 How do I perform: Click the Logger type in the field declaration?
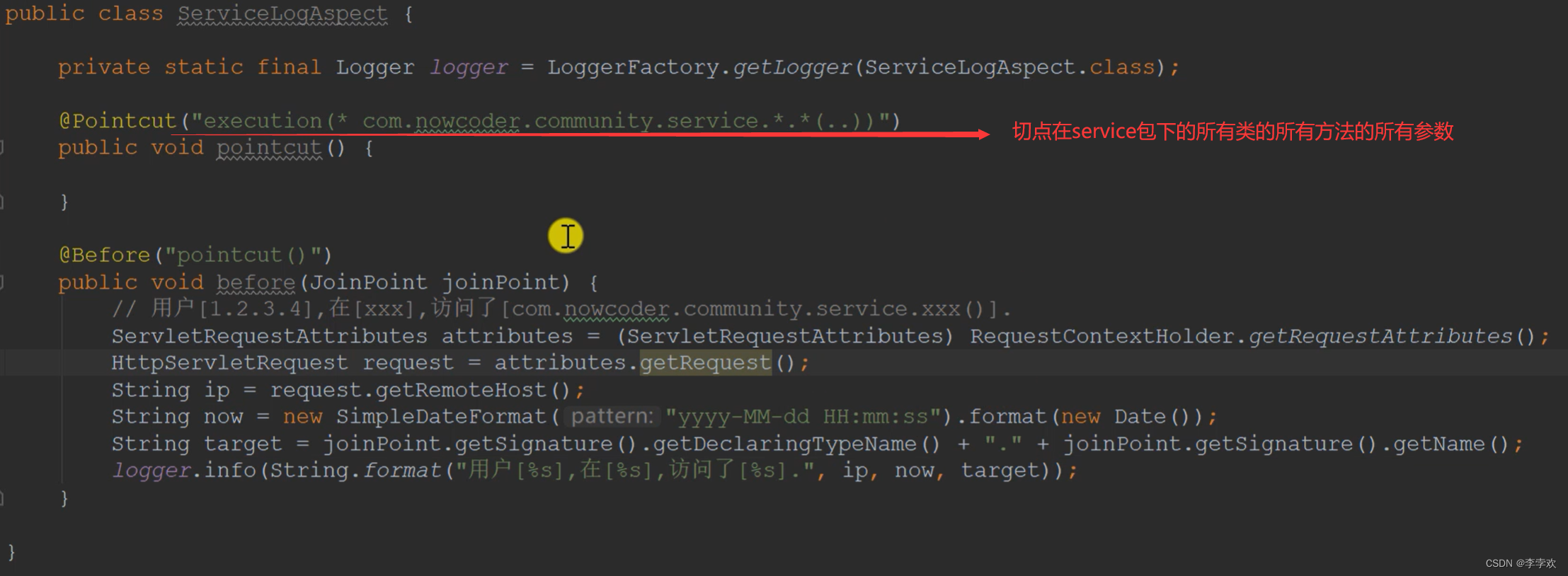tap(375, 67)
